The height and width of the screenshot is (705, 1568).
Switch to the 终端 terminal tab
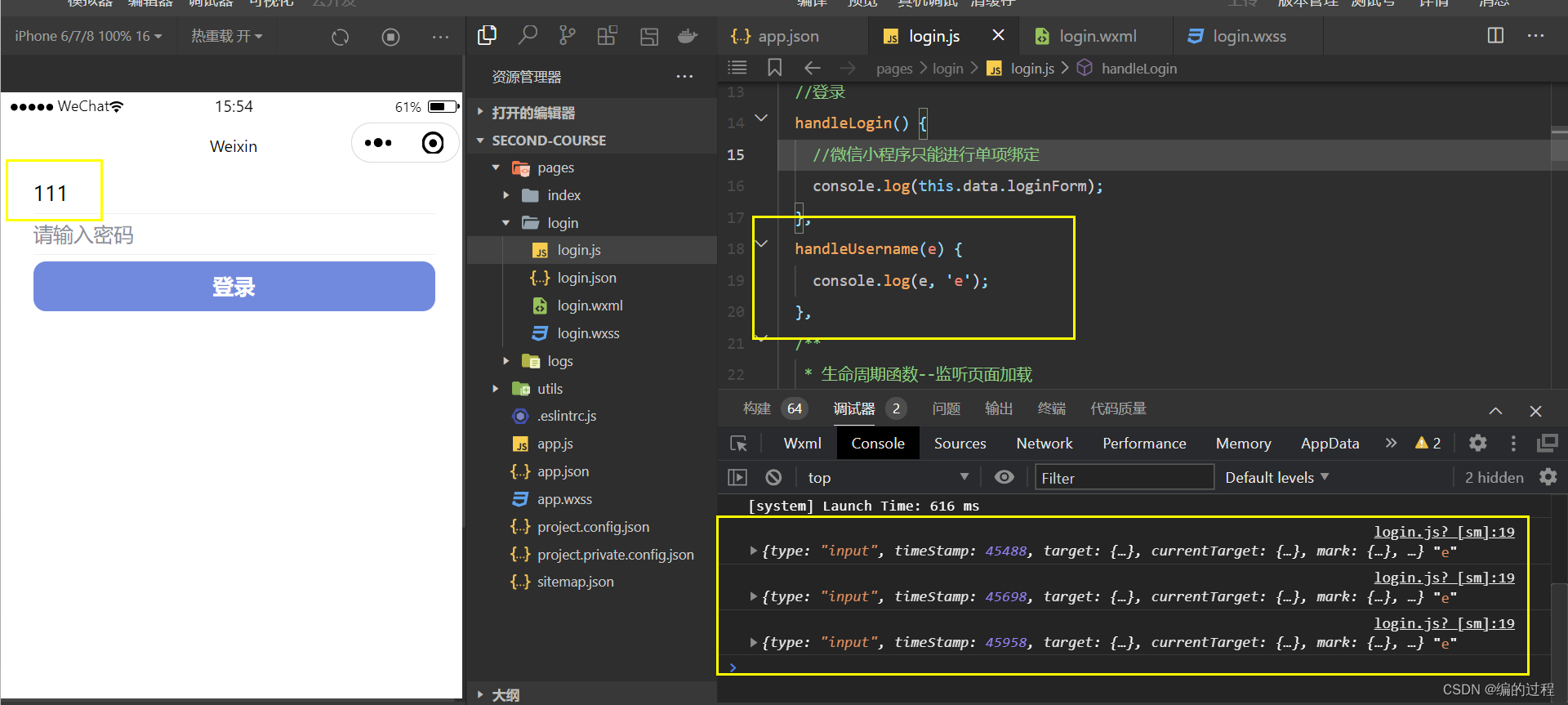click(1051, 408)
